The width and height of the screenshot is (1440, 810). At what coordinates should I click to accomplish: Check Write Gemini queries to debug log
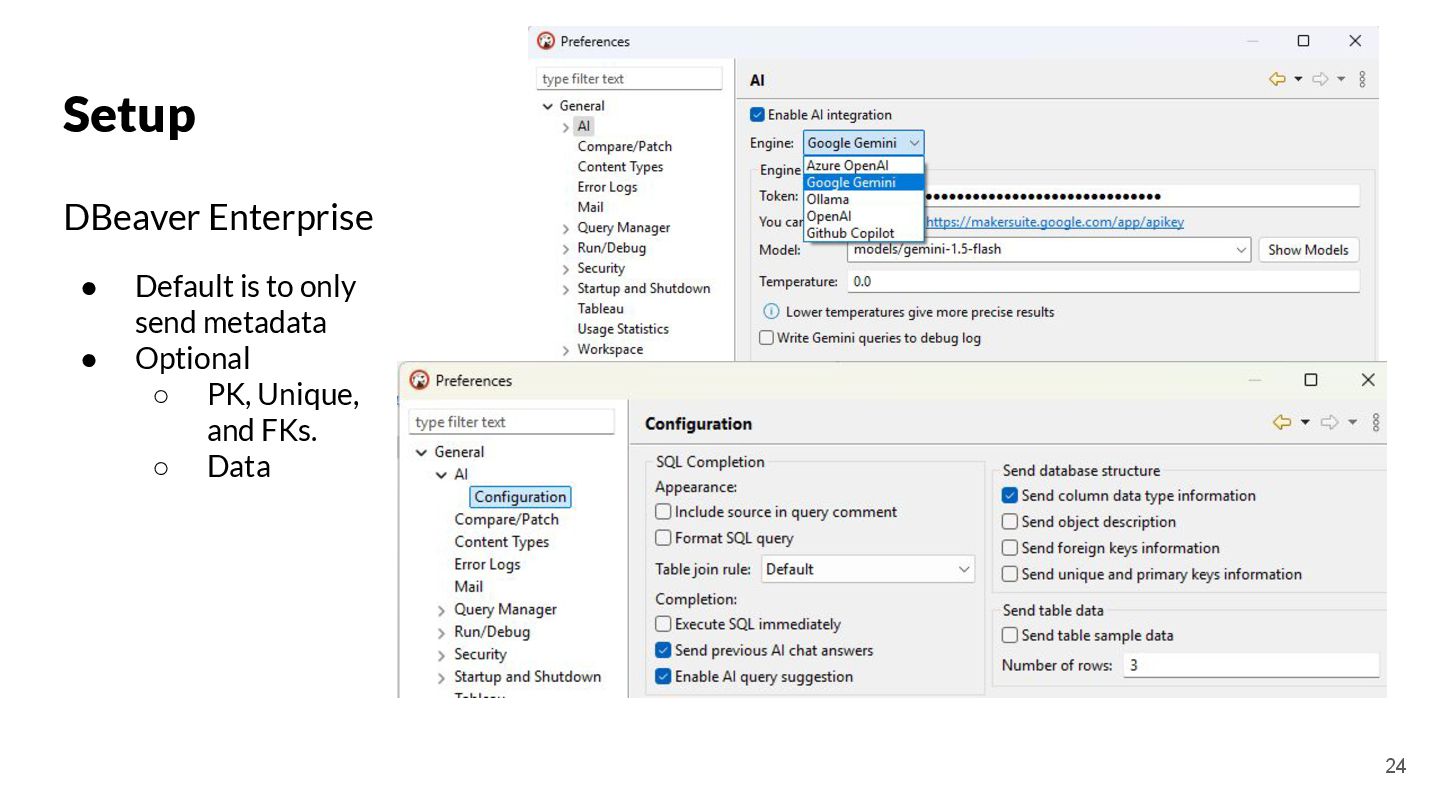point(767,338)
